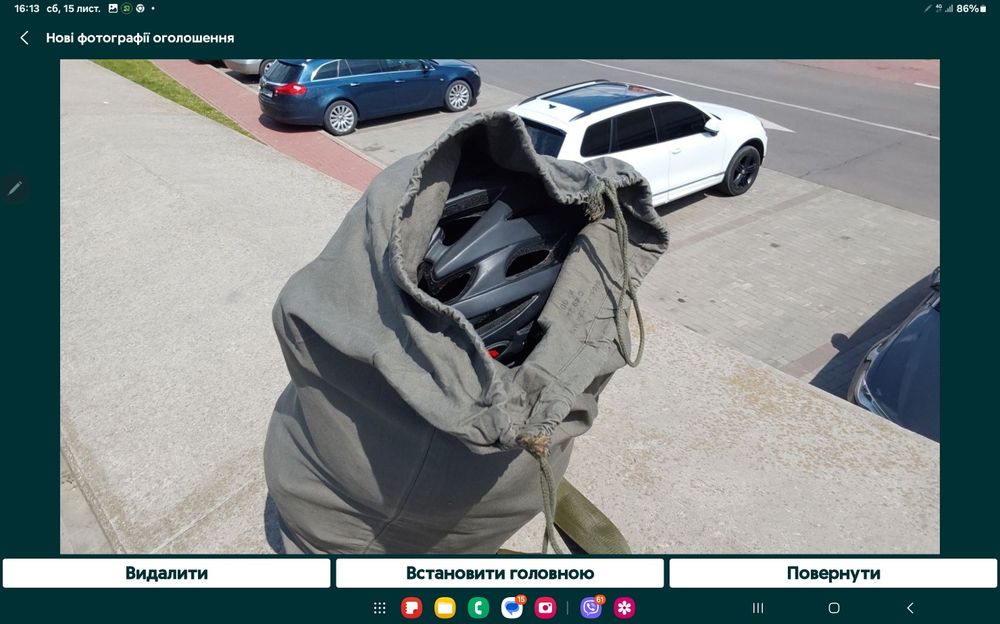Click the Повернути button
The image size is (1000, 624).
(833, 573)
